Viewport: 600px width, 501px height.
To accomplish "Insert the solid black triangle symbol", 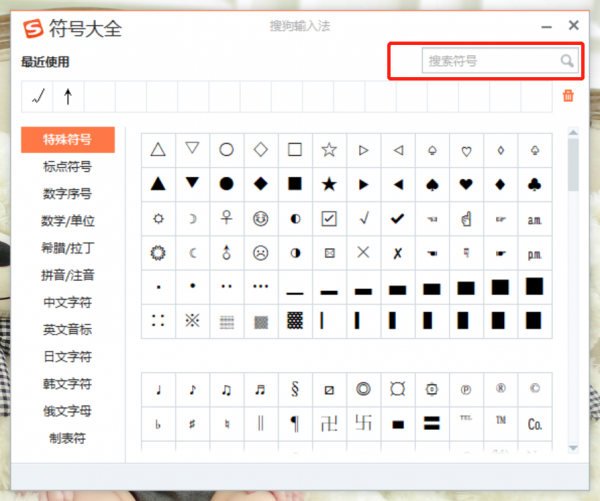I will (x=158, y=184).
